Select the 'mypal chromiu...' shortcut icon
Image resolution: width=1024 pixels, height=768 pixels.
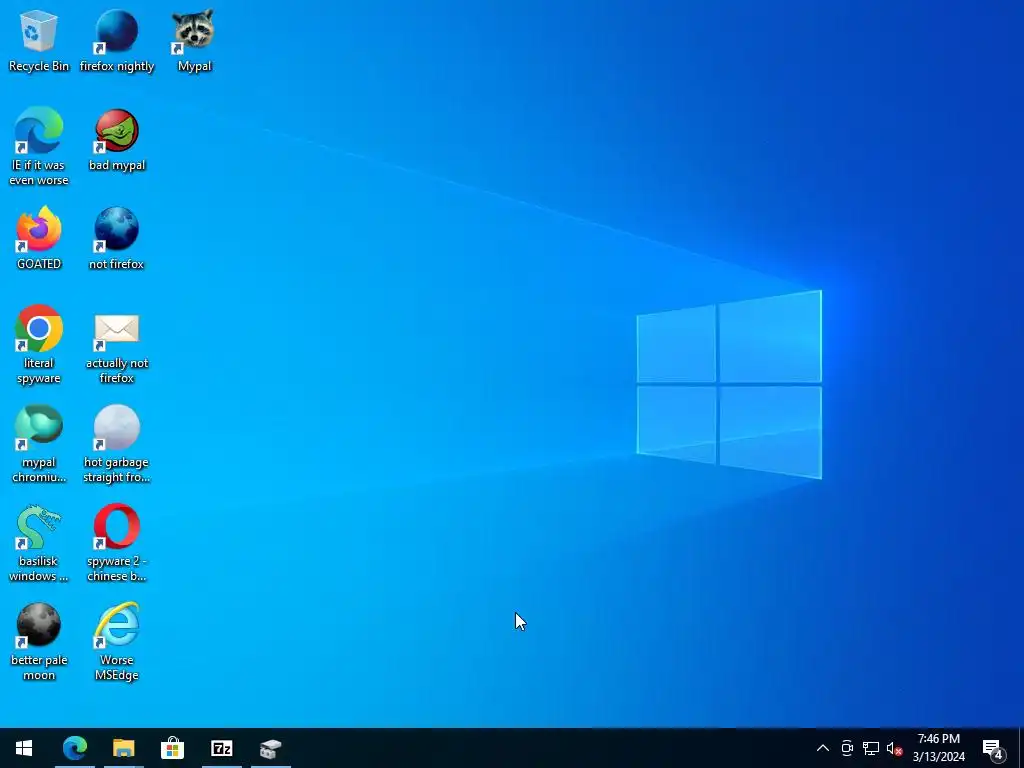coord(39,443)
